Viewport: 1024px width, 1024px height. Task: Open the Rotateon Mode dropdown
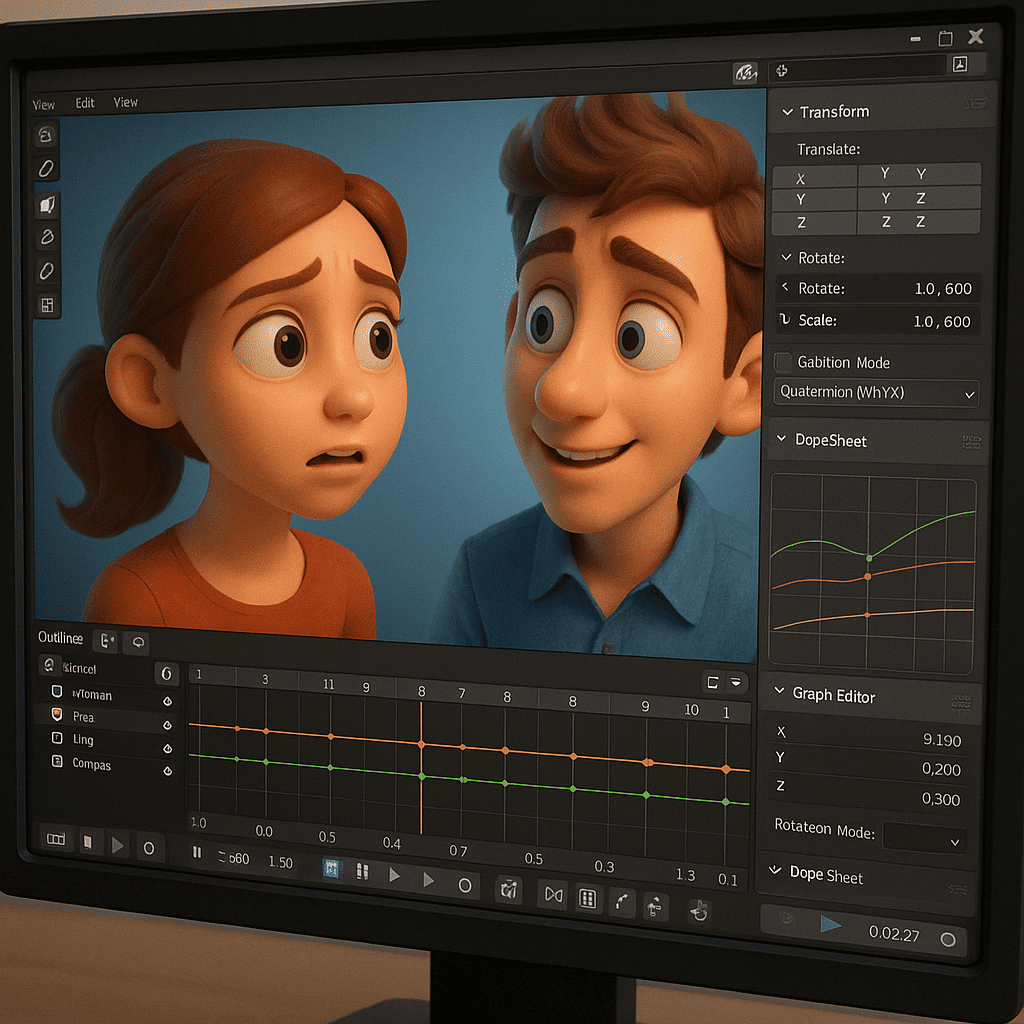(924, 838)
